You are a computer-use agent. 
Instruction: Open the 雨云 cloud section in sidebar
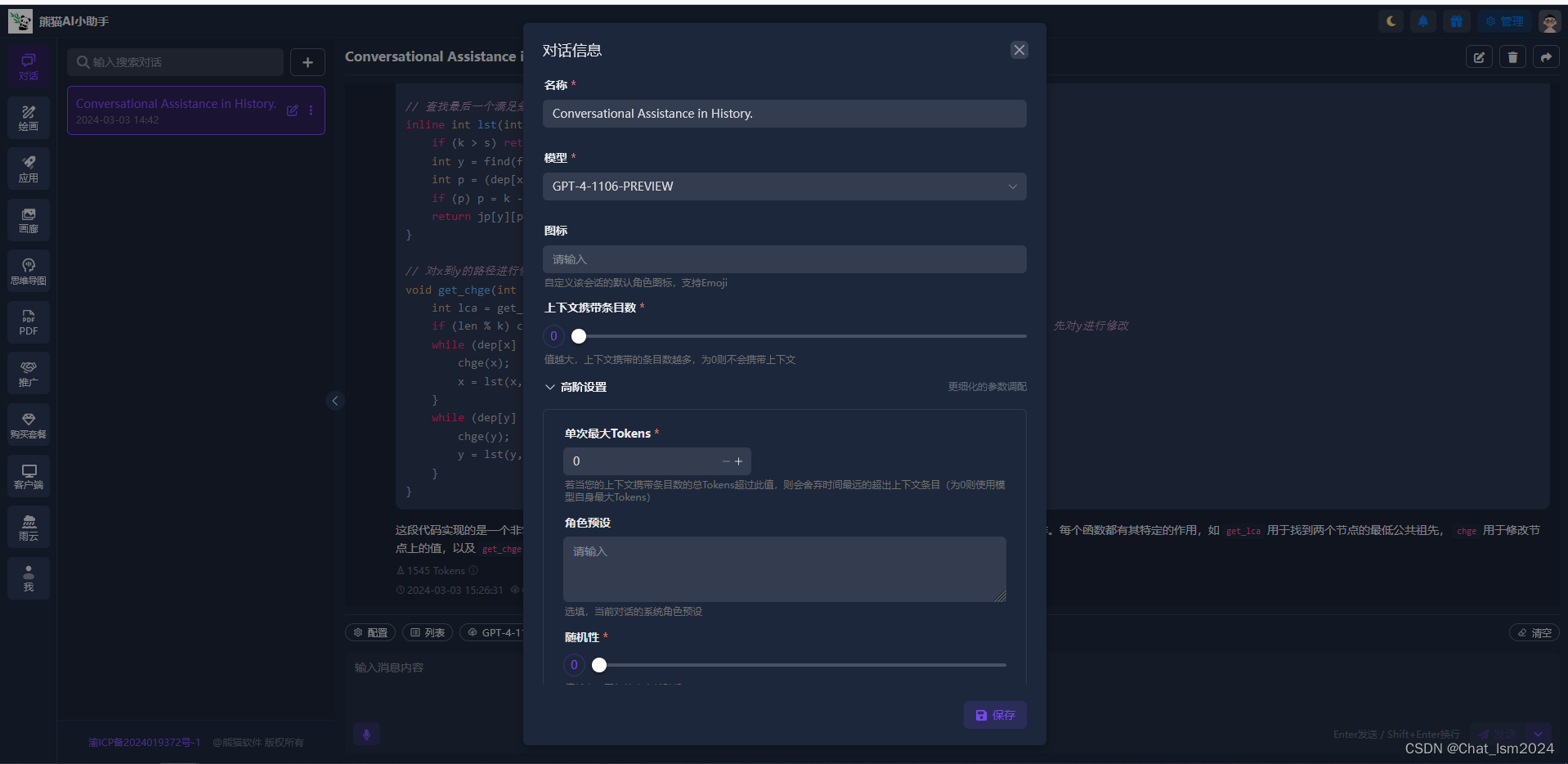(x=29, y=528)
